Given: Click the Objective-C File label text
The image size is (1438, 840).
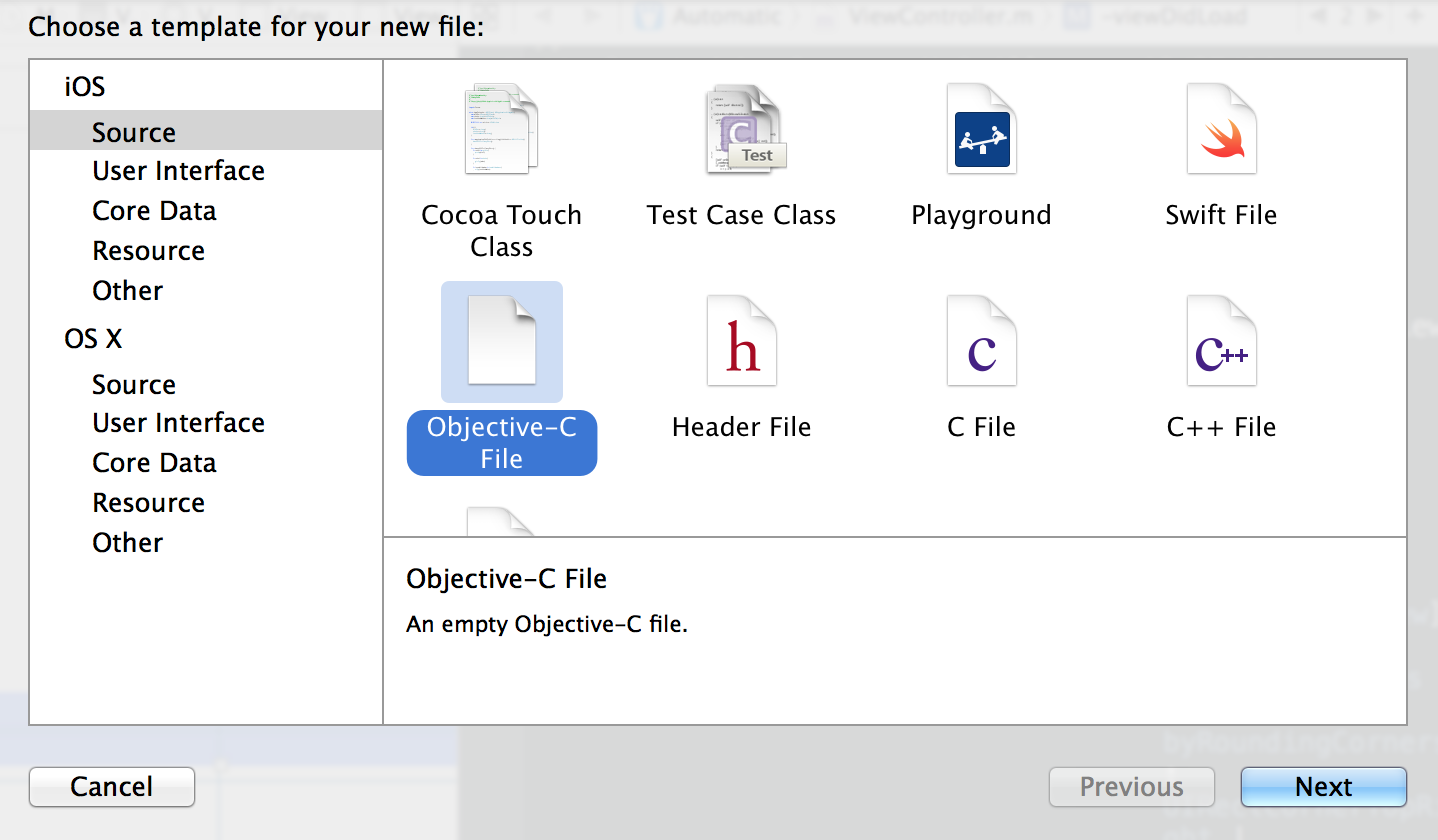Looking at the screenshot, I should coord(502,443).
